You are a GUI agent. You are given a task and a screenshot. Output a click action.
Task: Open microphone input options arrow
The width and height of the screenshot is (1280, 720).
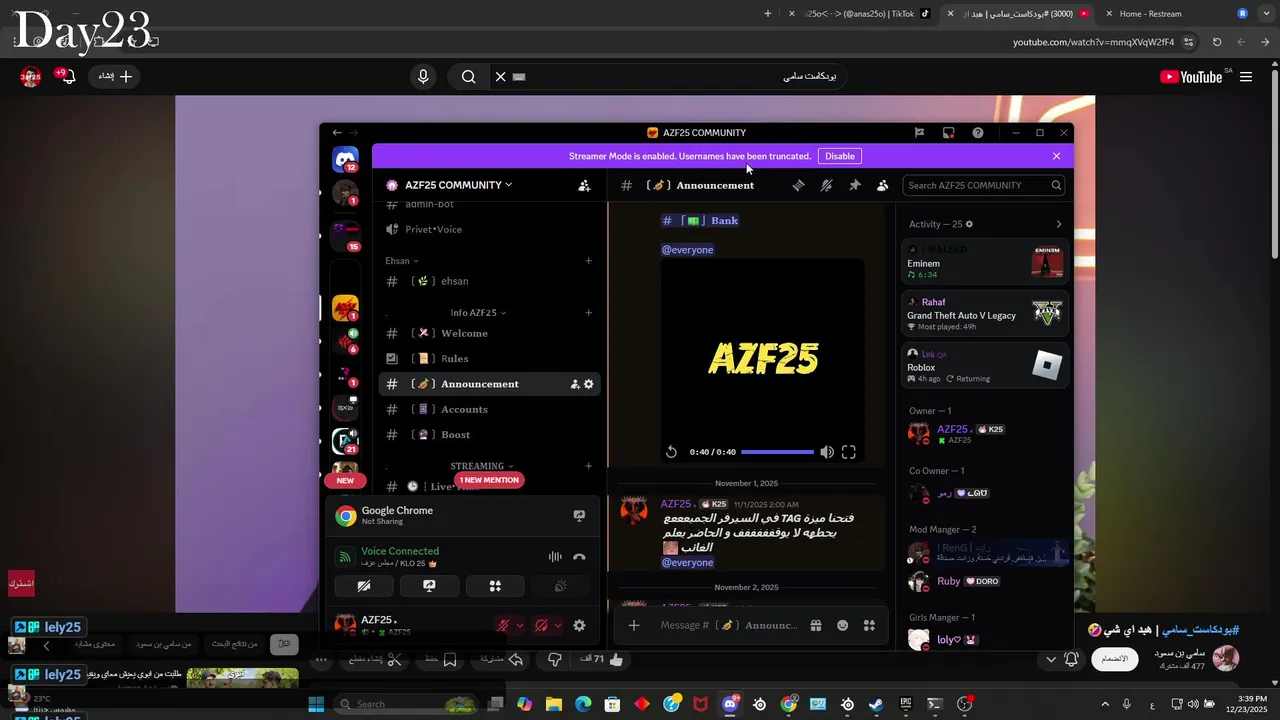[519, 625]
